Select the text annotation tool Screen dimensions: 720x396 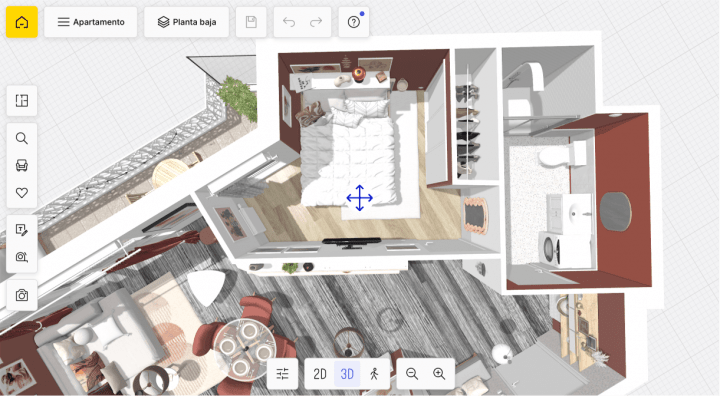(22, 230)
